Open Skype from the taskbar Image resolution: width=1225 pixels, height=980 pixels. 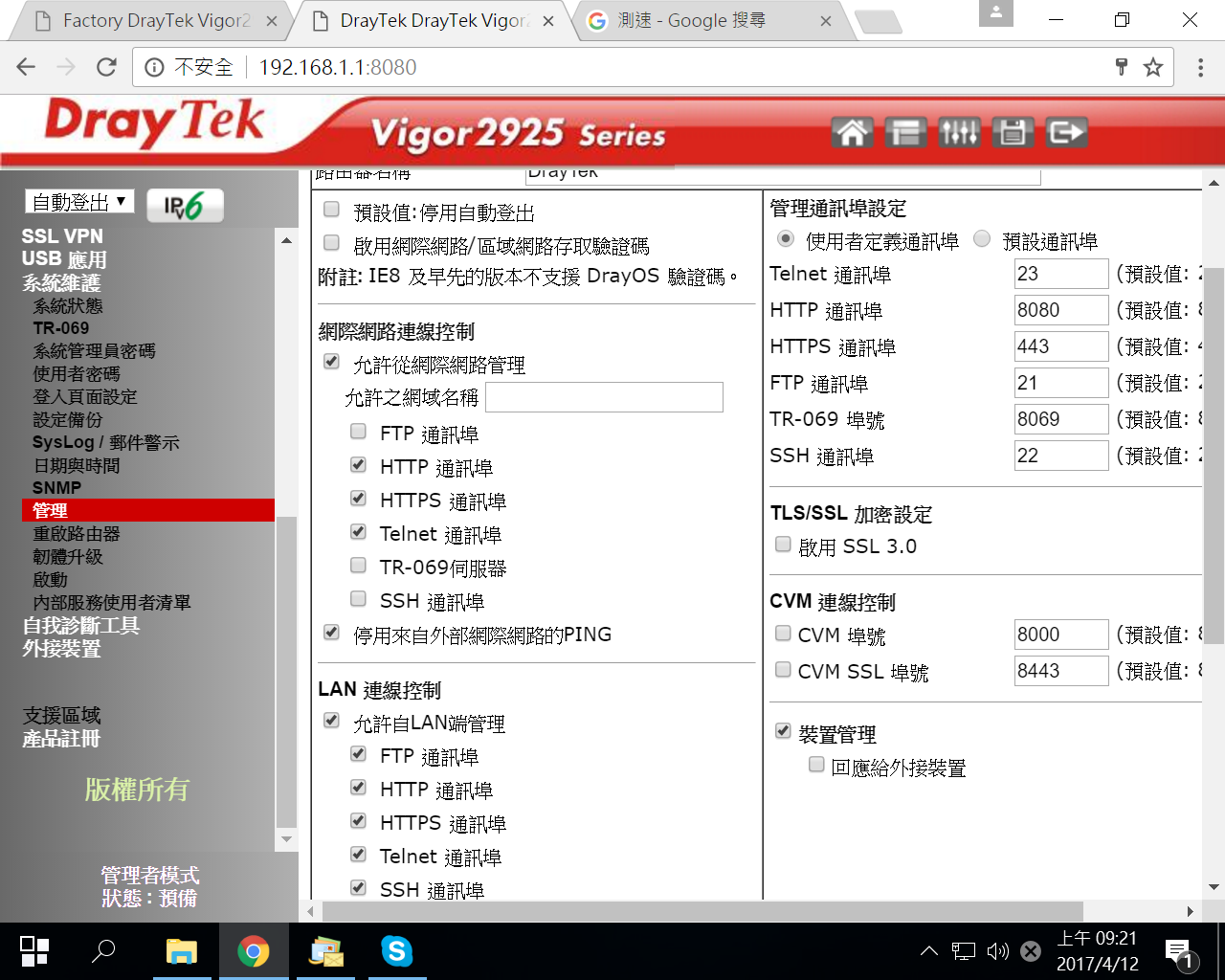click(x=396, y=951)
